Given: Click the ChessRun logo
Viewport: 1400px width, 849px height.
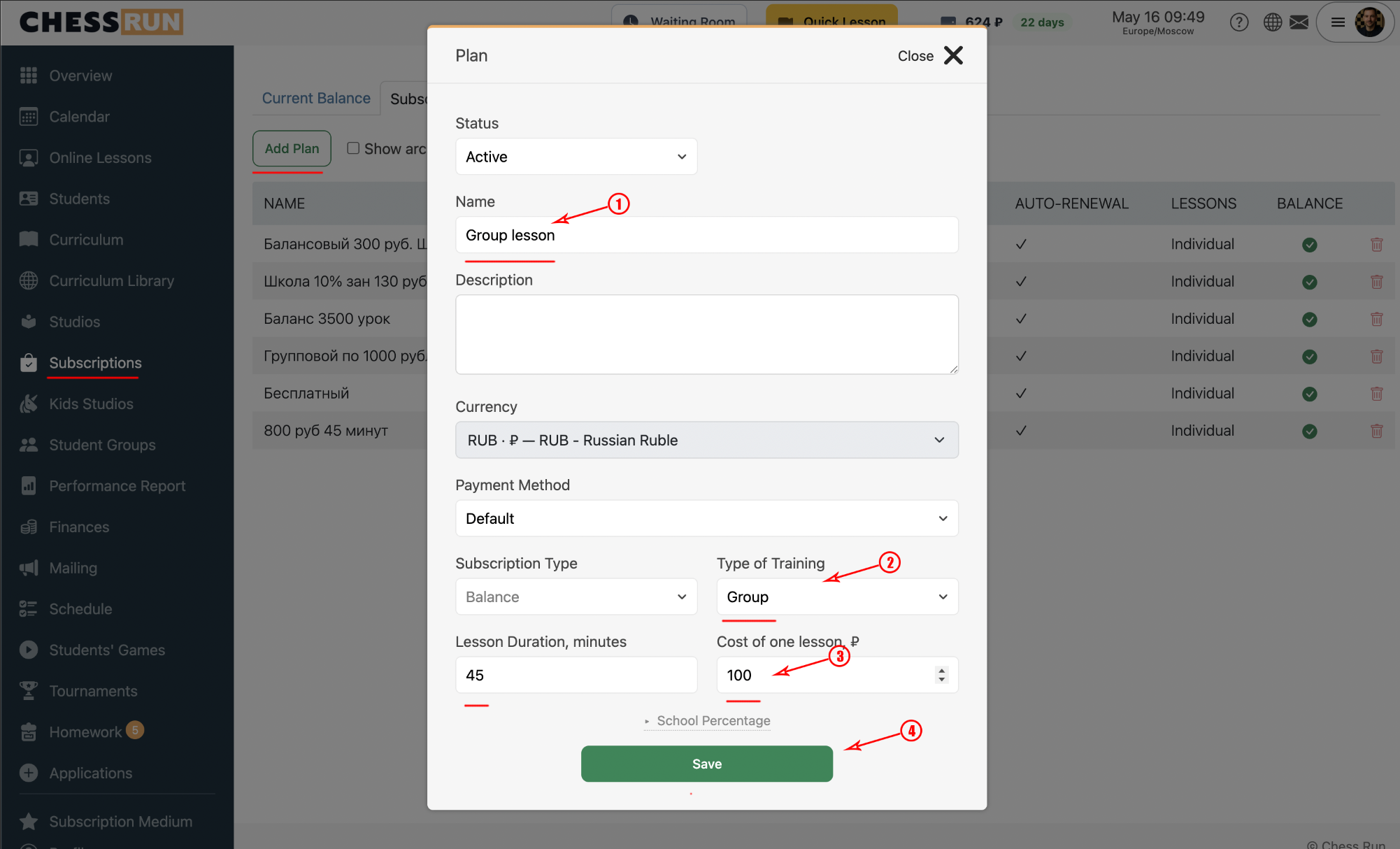Looking at the screenshot, I should [x=101, y=22].
